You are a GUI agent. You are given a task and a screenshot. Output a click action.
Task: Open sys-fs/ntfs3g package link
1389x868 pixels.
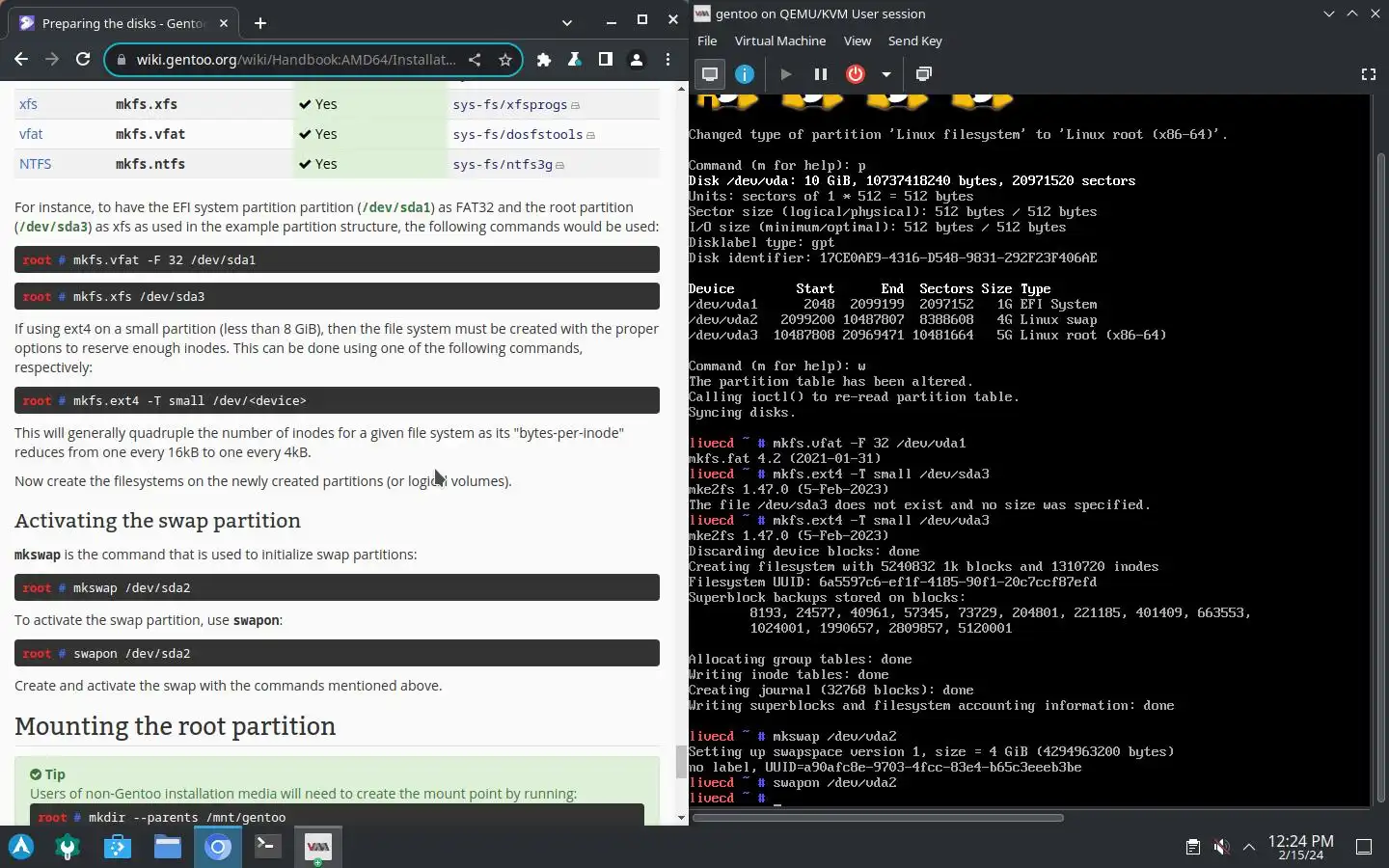coord(503,164)
